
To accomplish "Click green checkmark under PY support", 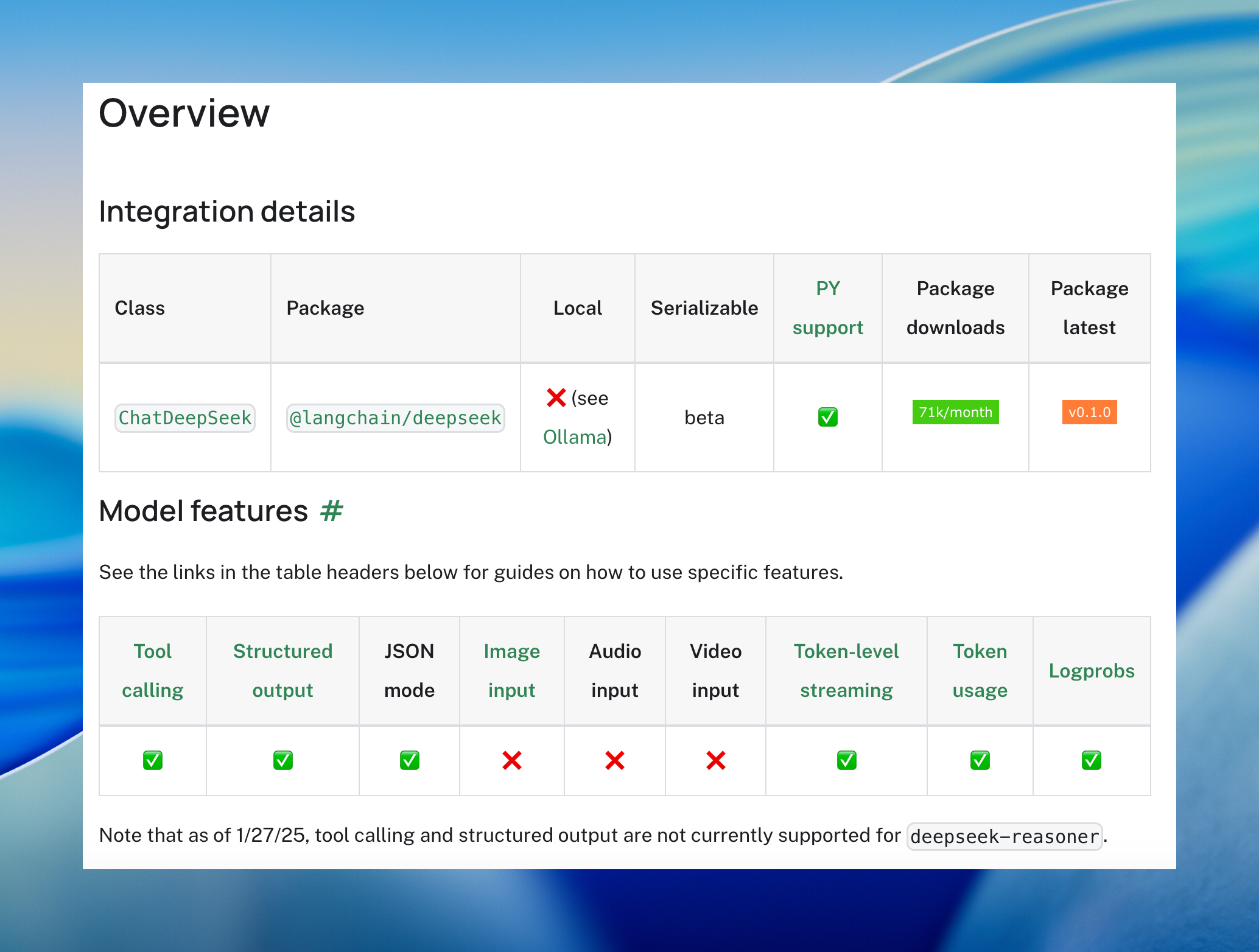I will tap(827, 417).
